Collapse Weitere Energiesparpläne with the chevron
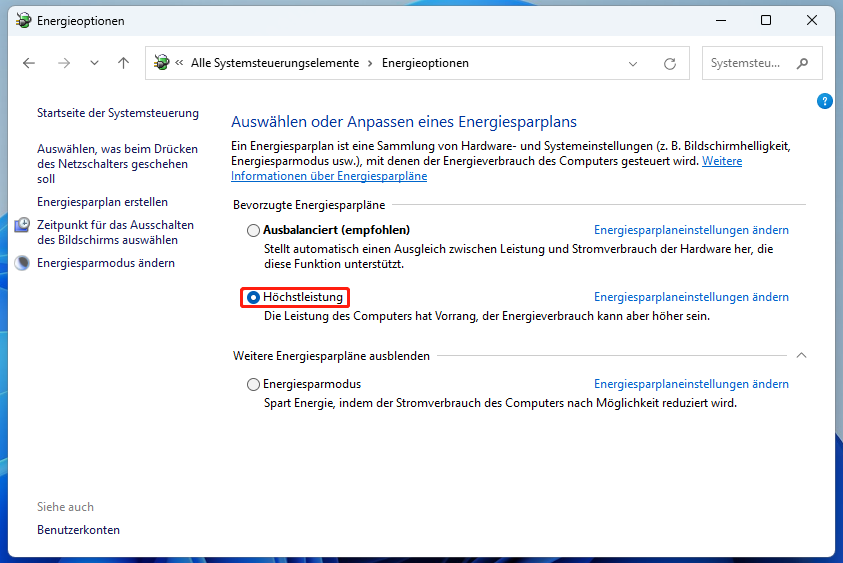 coord(802,355)
